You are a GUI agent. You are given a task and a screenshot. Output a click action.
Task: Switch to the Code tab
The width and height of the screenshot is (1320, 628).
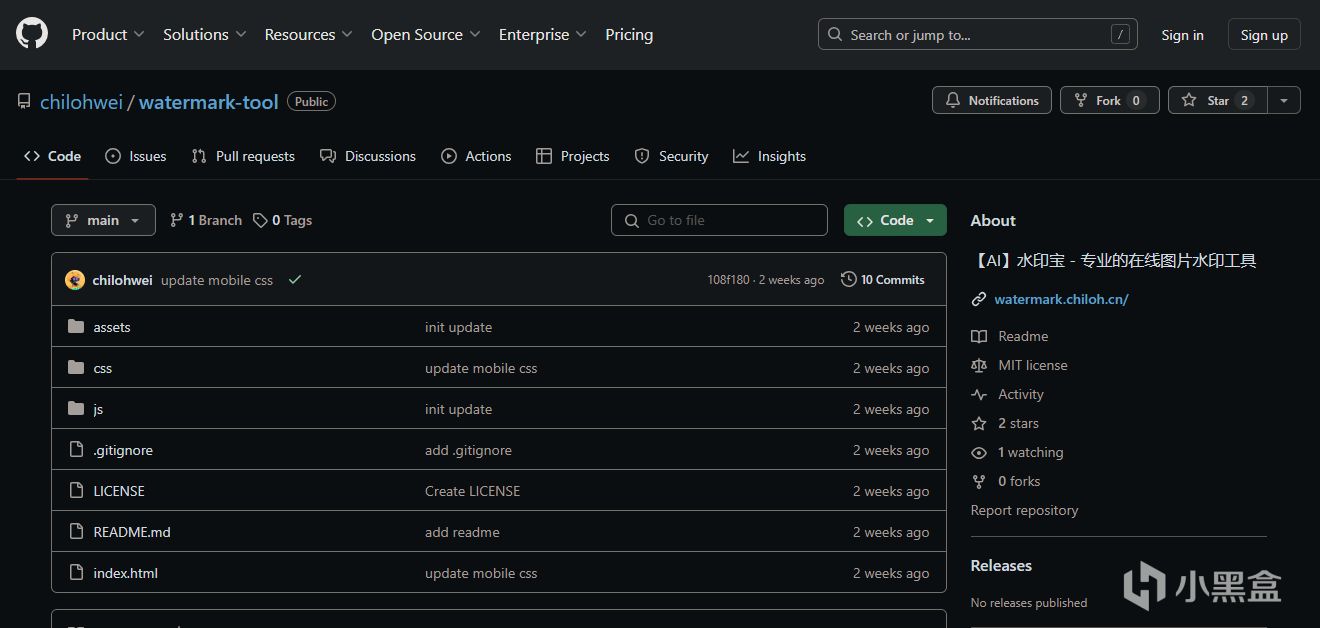(x=52, y=156)
